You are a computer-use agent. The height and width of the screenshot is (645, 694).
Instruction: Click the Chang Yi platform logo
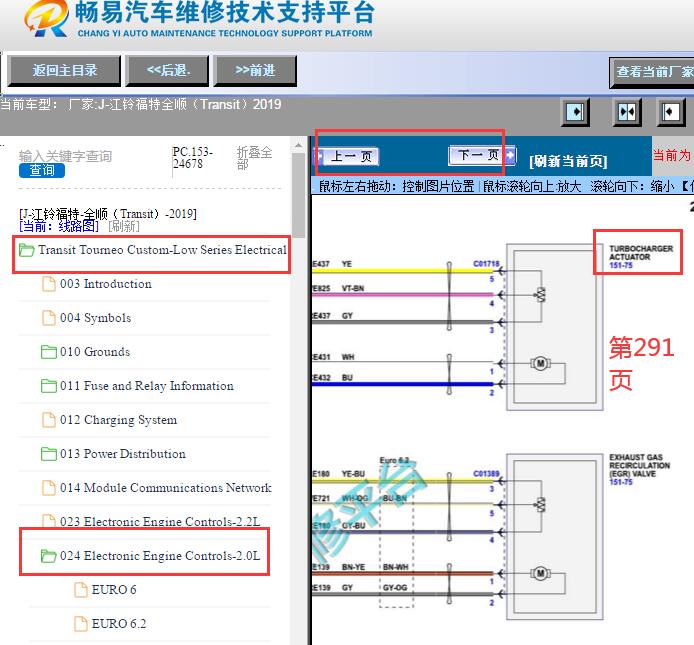[46, 19]
